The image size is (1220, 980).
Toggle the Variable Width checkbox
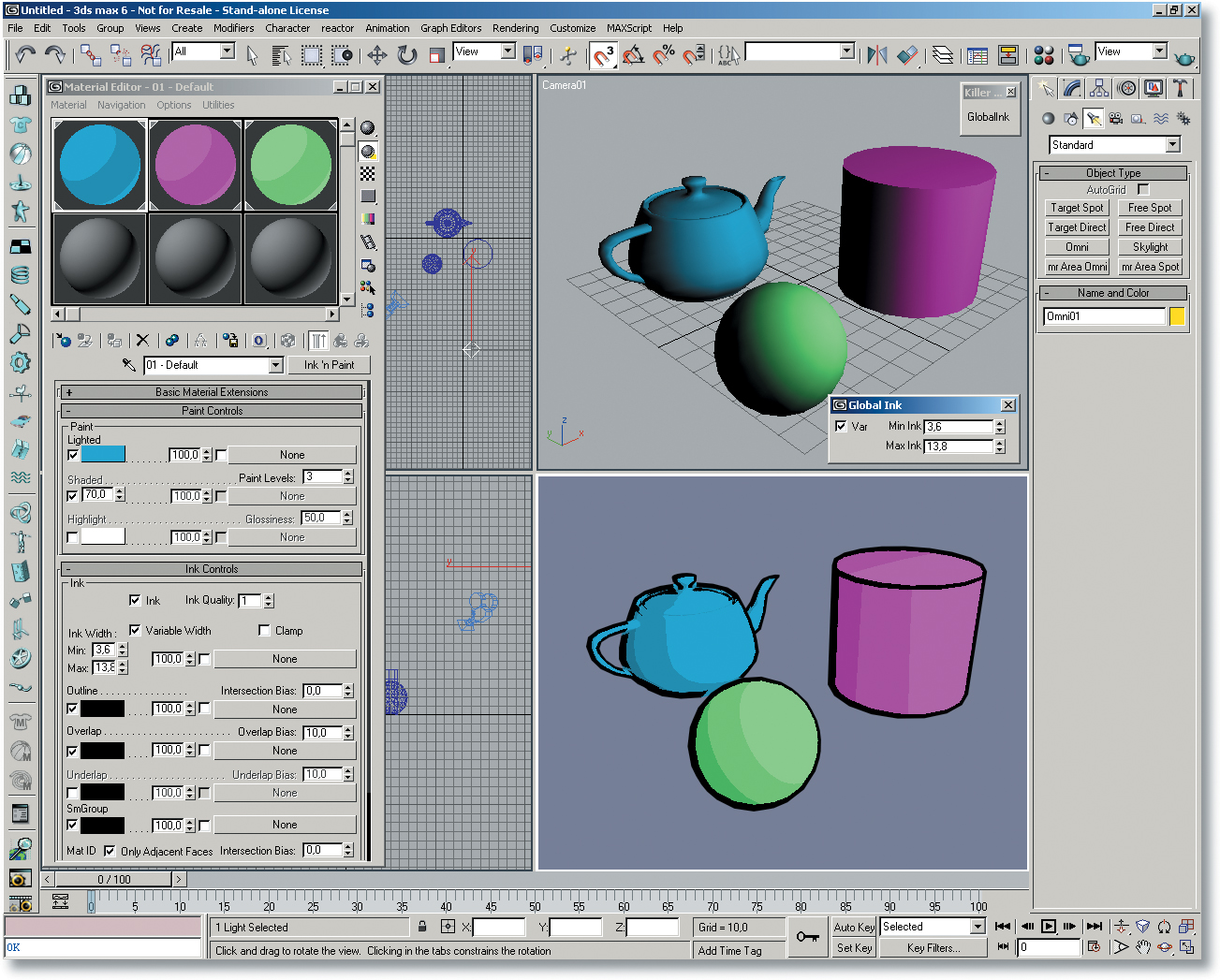tap(135, 631)
